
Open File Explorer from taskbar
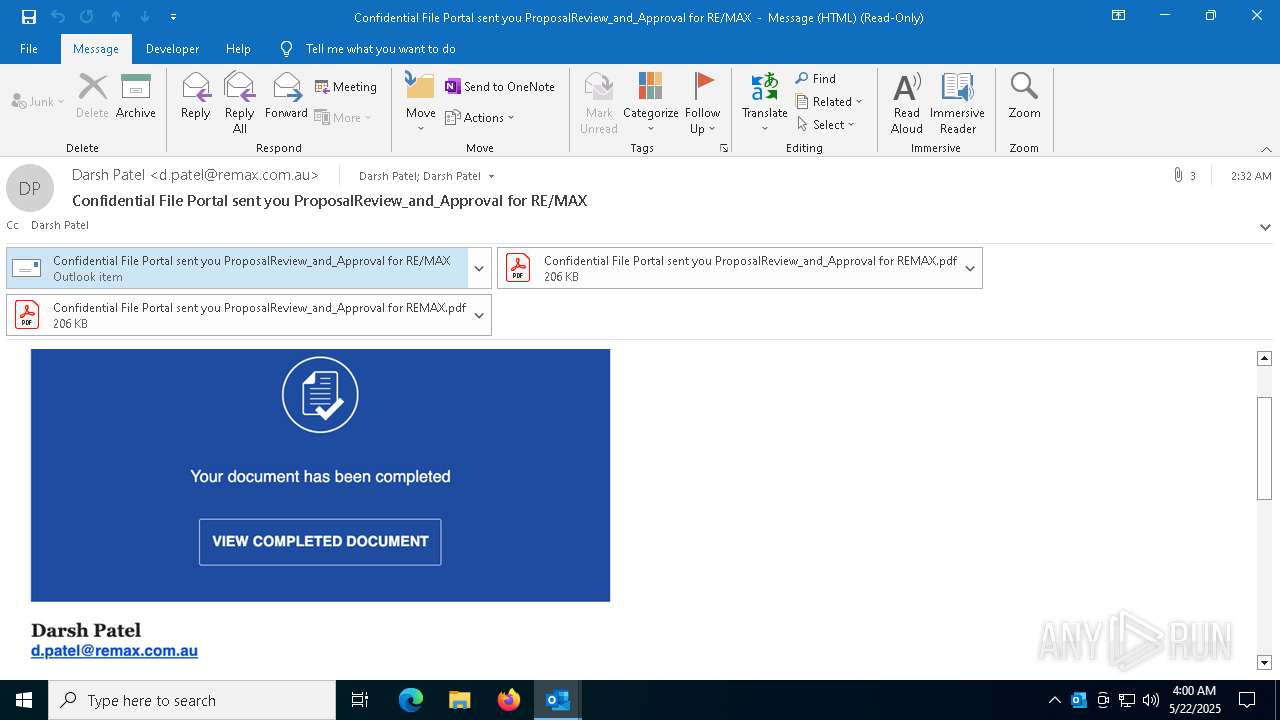(460, 700)
